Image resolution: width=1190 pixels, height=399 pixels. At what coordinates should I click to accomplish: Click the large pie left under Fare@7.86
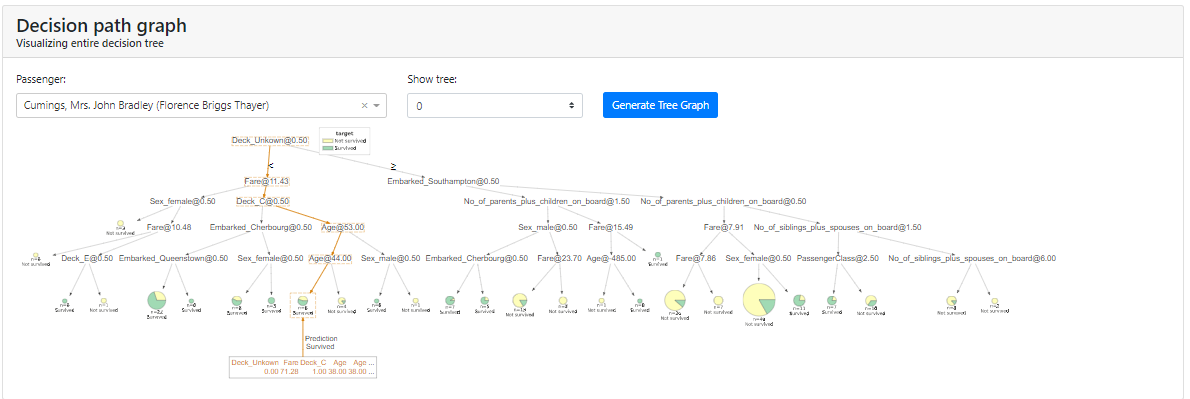(675, 300)
